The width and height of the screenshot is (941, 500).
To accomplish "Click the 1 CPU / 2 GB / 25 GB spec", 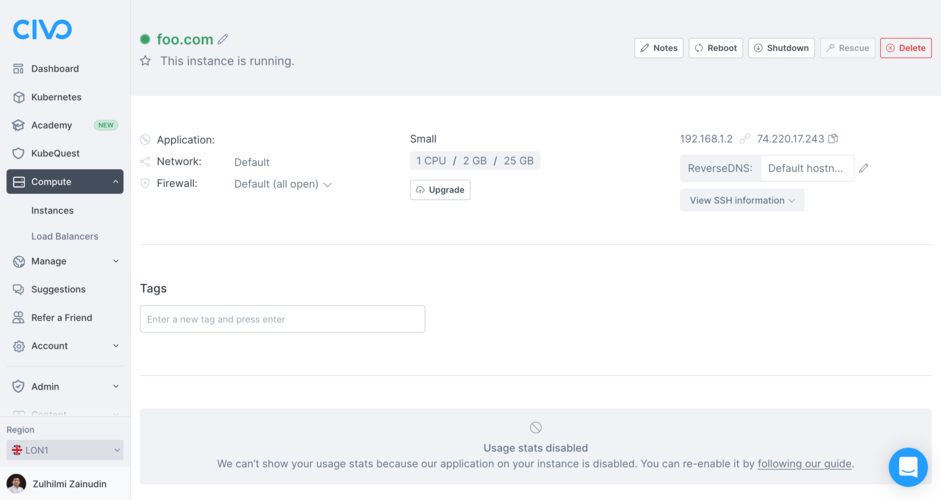I will click(x=475, y=161).
